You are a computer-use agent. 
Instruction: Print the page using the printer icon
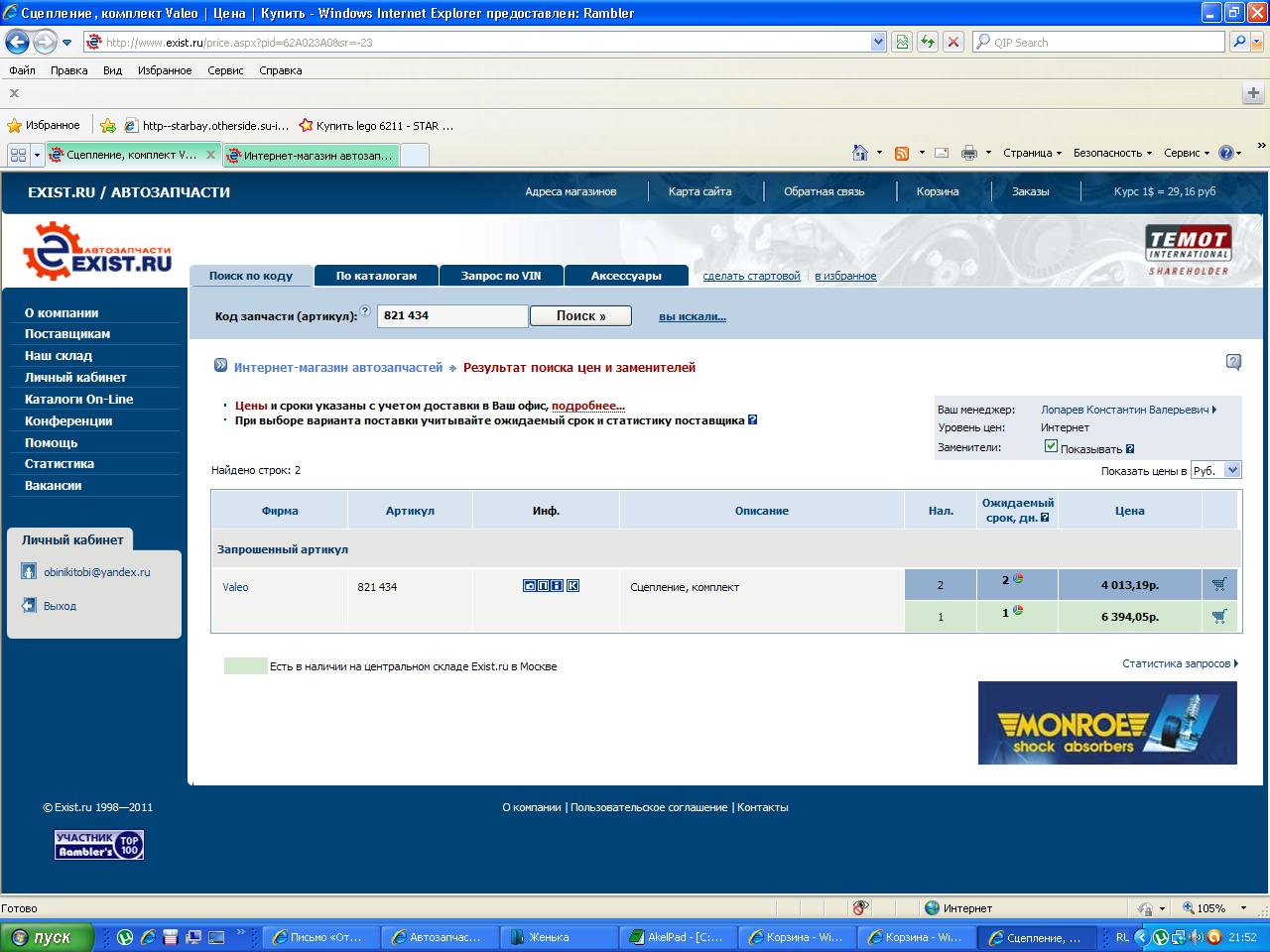tap(969, 153)
